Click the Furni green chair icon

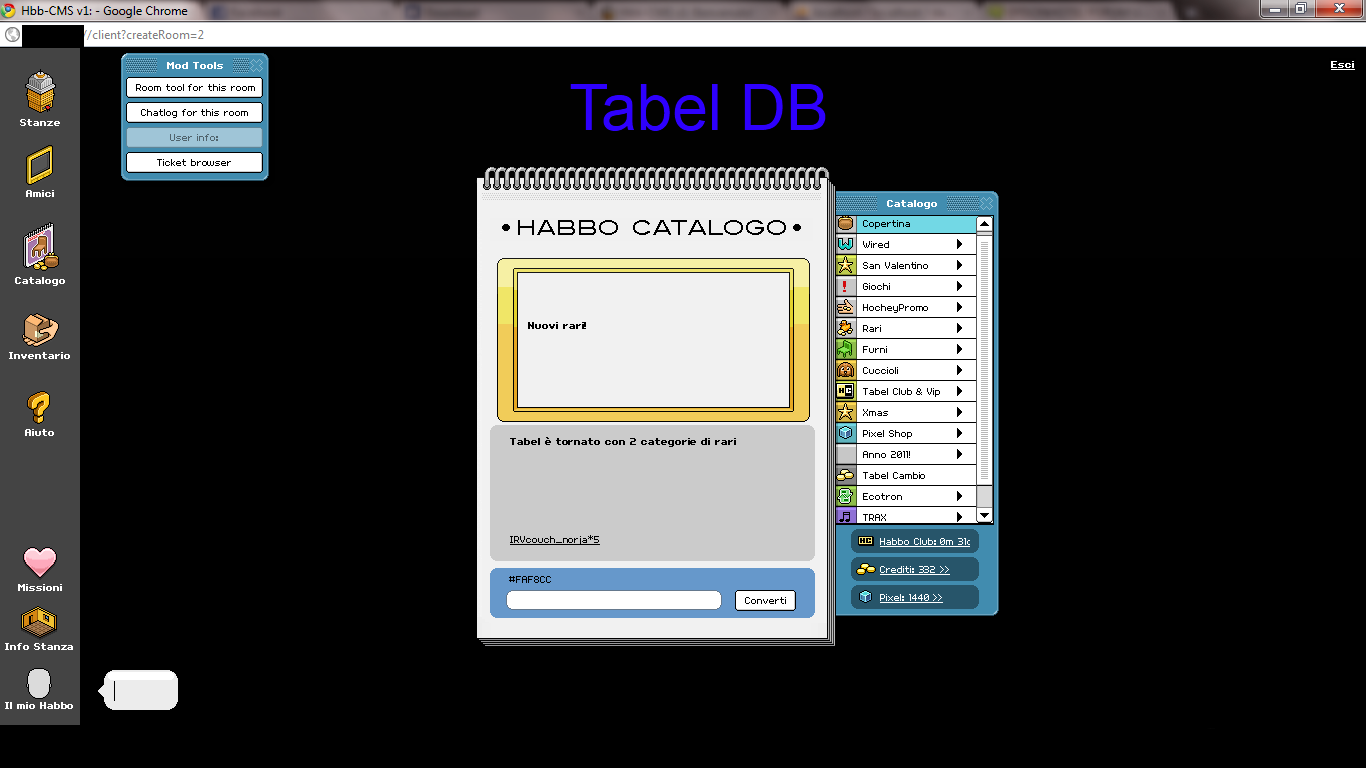coord(846,349)
